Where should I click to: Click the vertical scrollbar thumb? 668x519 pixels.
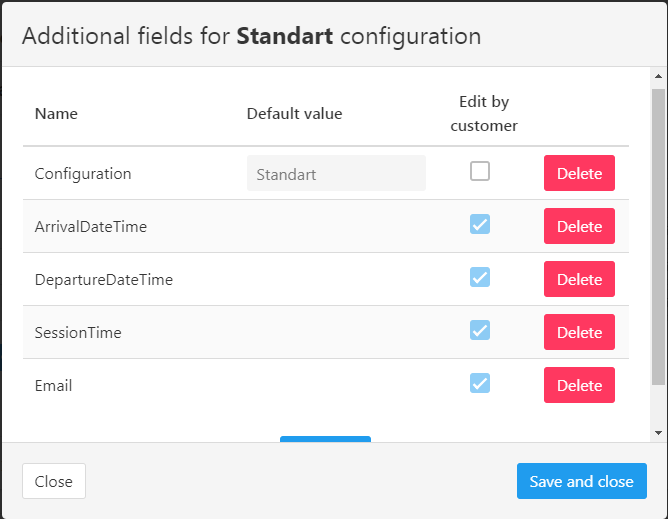click(x=658, y=235)
